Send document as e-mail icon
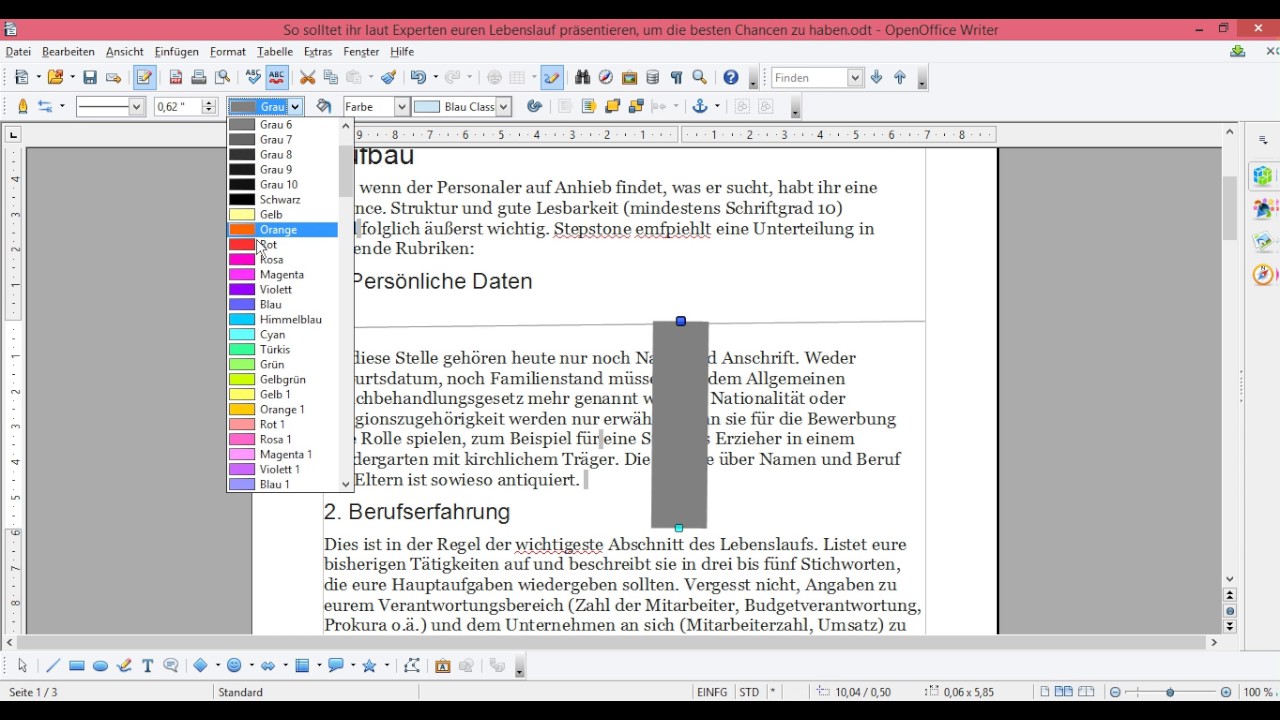This screenshot has height=720, width=1280. tap(113, 77)
